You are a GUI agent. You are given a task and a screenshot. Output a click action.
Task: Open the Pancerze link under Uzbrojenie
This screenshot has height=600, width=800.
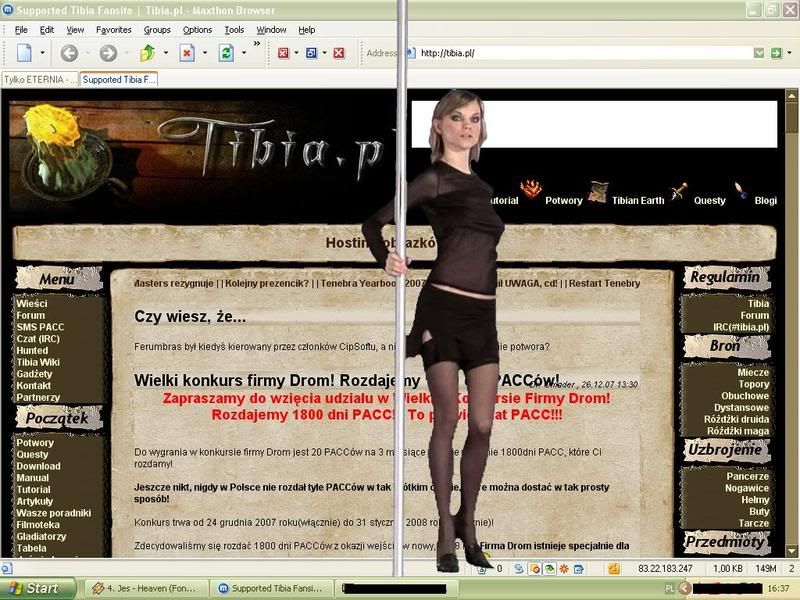click(x=747, y=477)
